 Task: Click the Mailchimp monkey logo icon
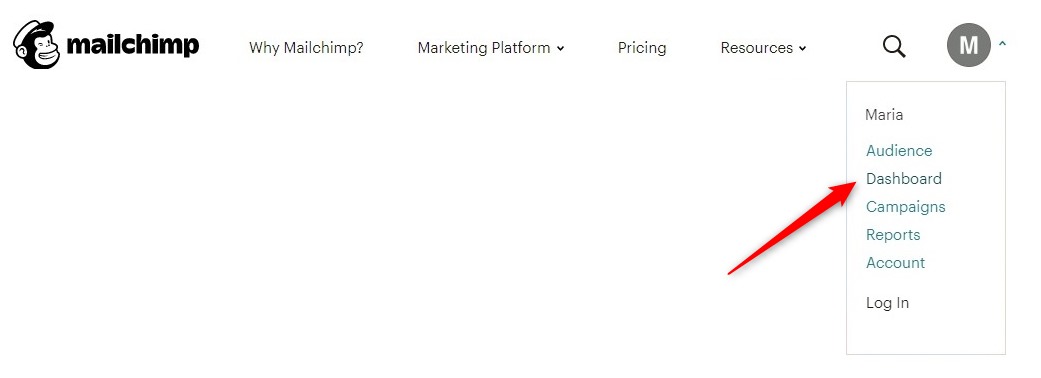click(37, 45)
